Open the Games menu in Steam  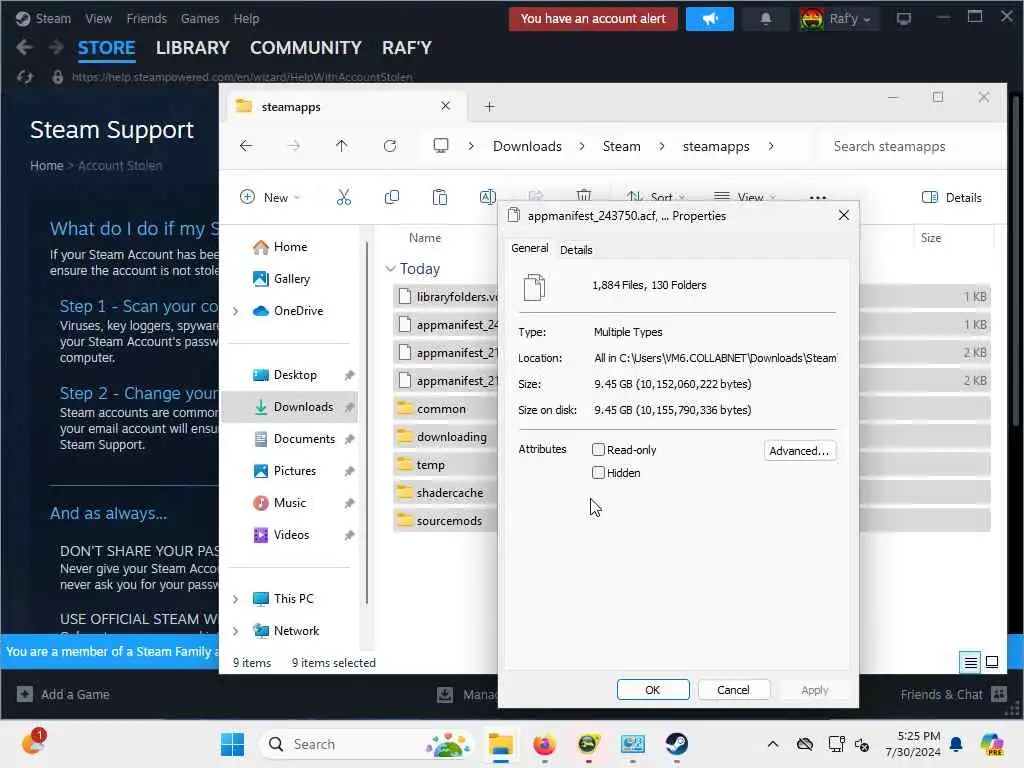coord(200,19)
